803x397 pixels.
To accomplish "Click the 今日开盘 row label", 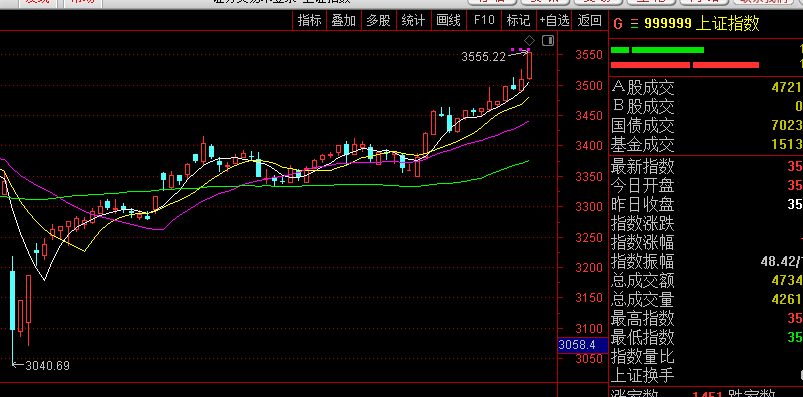I will pyautogui.click(x=643, y=185).
